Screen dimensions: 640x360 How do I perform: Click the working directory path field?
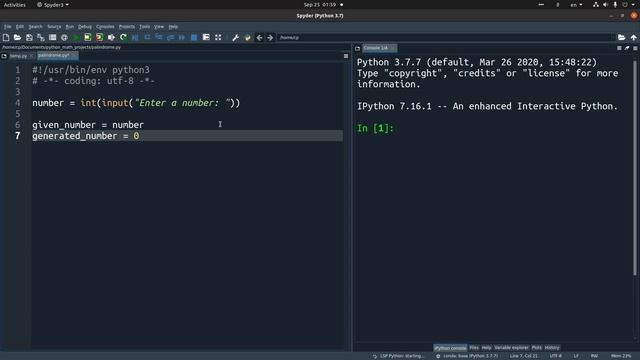point(446,38)
